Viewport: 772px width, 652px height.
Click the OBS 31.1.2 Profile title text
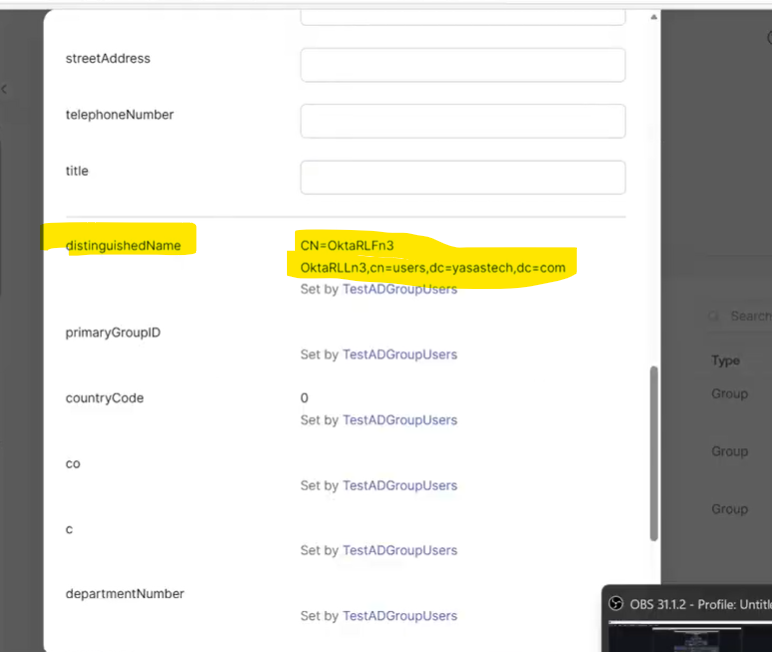[x=700, y=604]
